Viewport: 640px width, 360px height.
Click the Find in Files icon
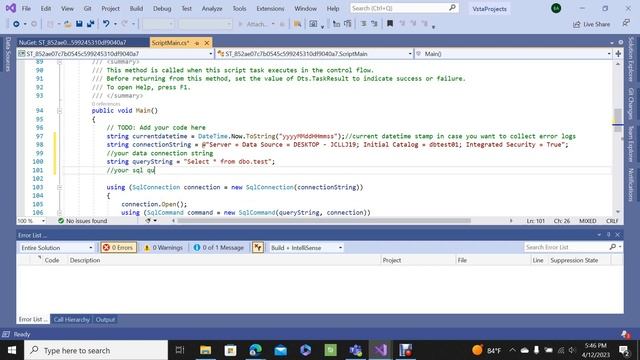point(298,24)
